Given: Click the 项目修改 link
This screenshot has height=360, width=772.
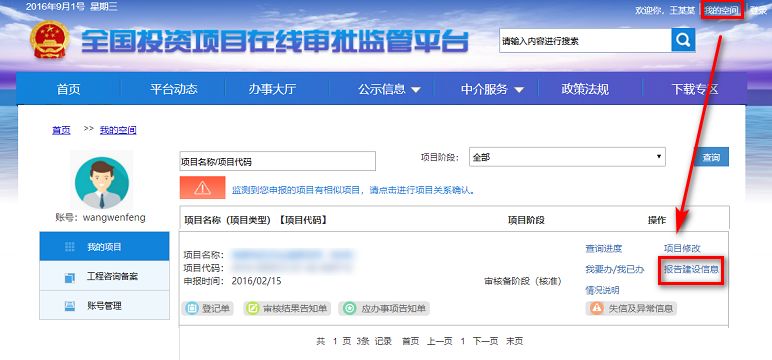Looking at the screenshot, I should pos(682,249).
